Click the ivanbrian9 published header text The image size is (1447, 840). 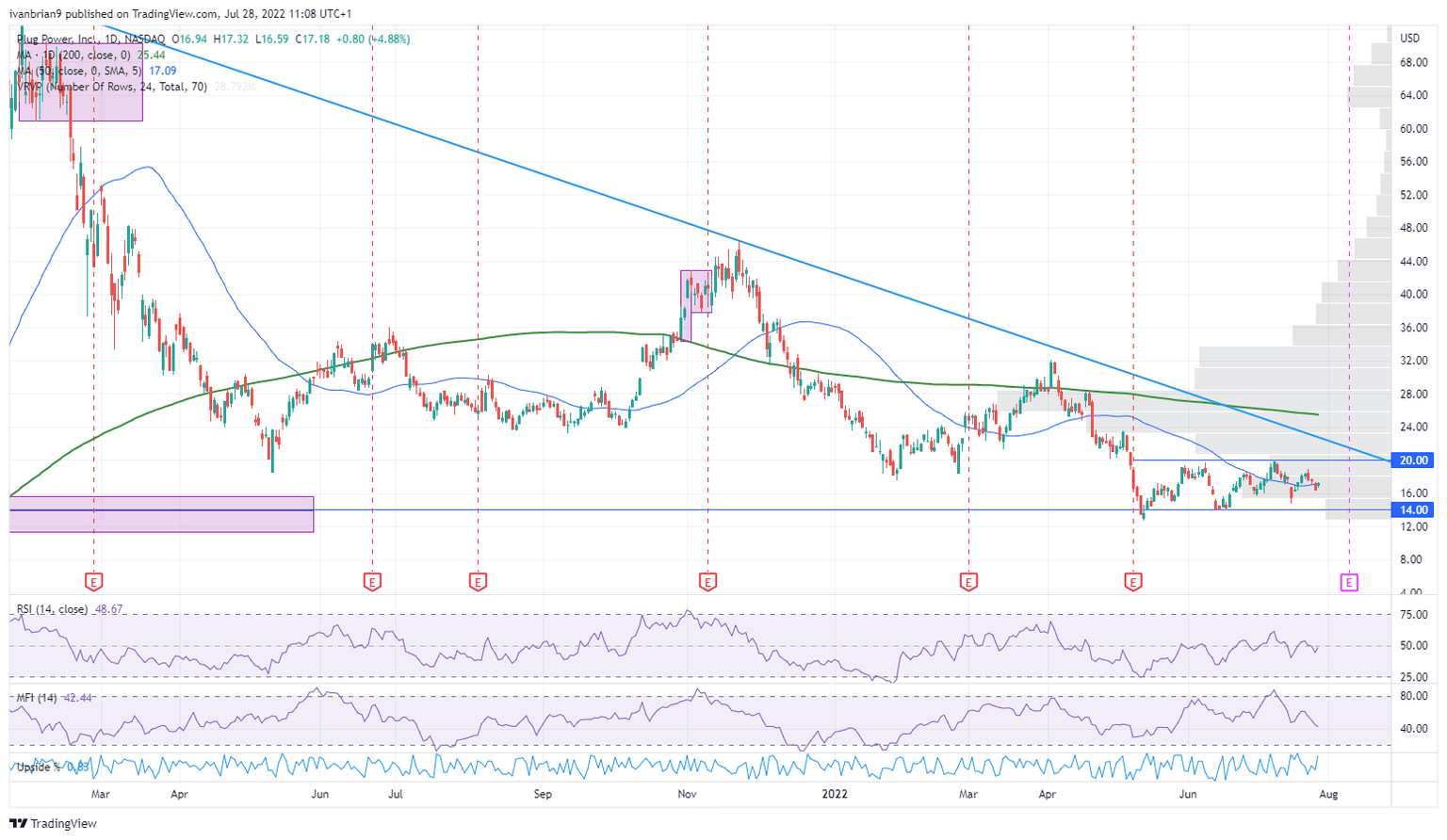(181, 14)
